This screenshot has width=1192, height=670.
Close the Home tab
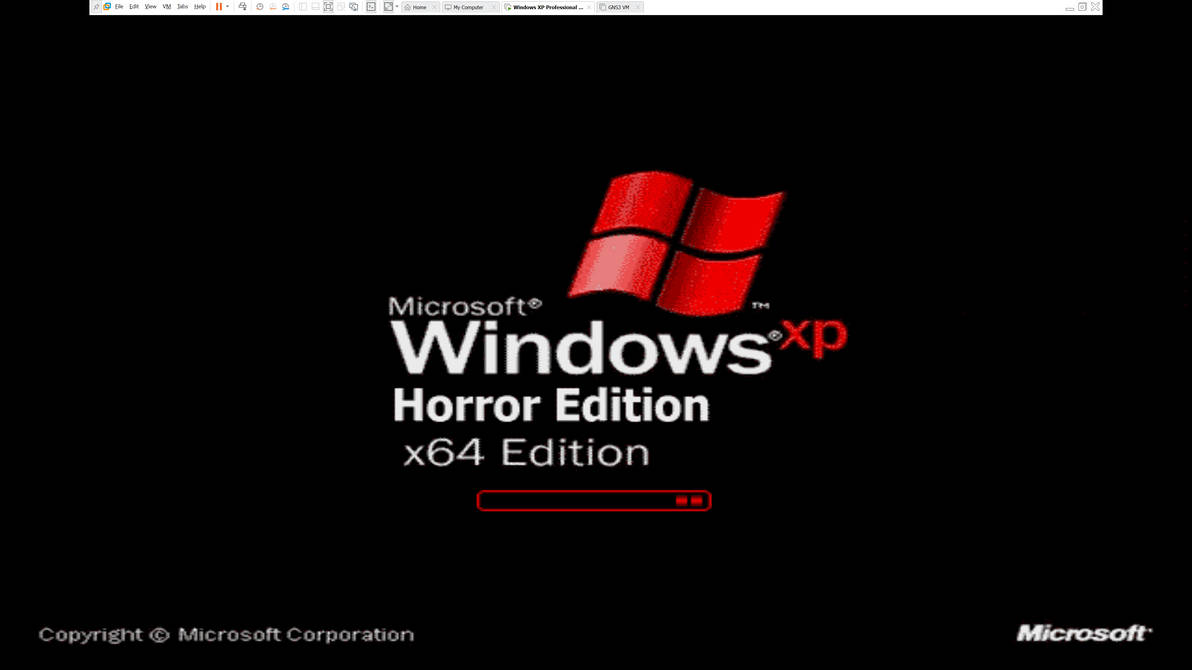(x=434, y=7)
